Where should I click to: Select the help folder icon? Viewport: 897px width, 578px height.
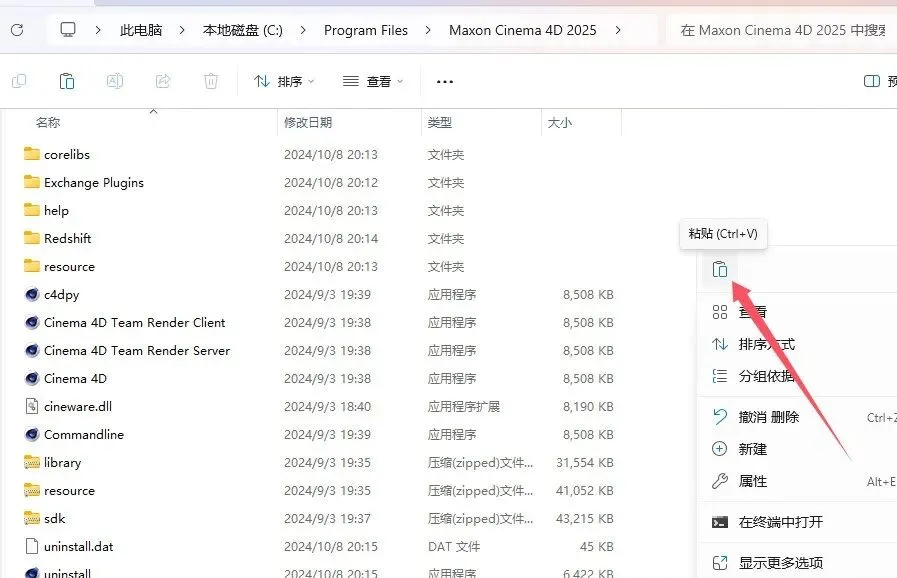pyautogui.click(x=32, y=210)
